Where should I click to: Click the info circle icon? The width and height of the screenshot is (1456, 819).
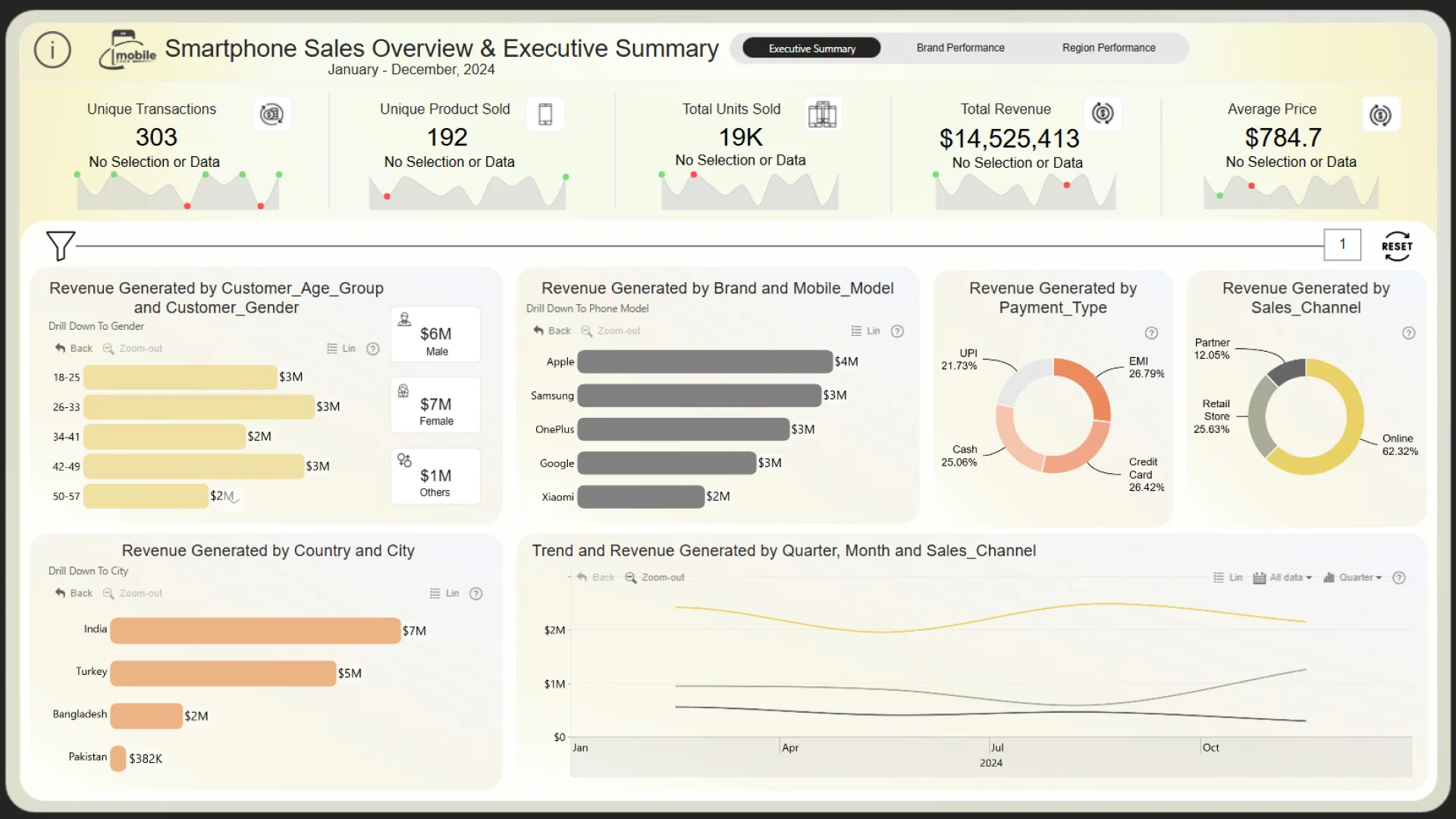click(x=52, y=50)
